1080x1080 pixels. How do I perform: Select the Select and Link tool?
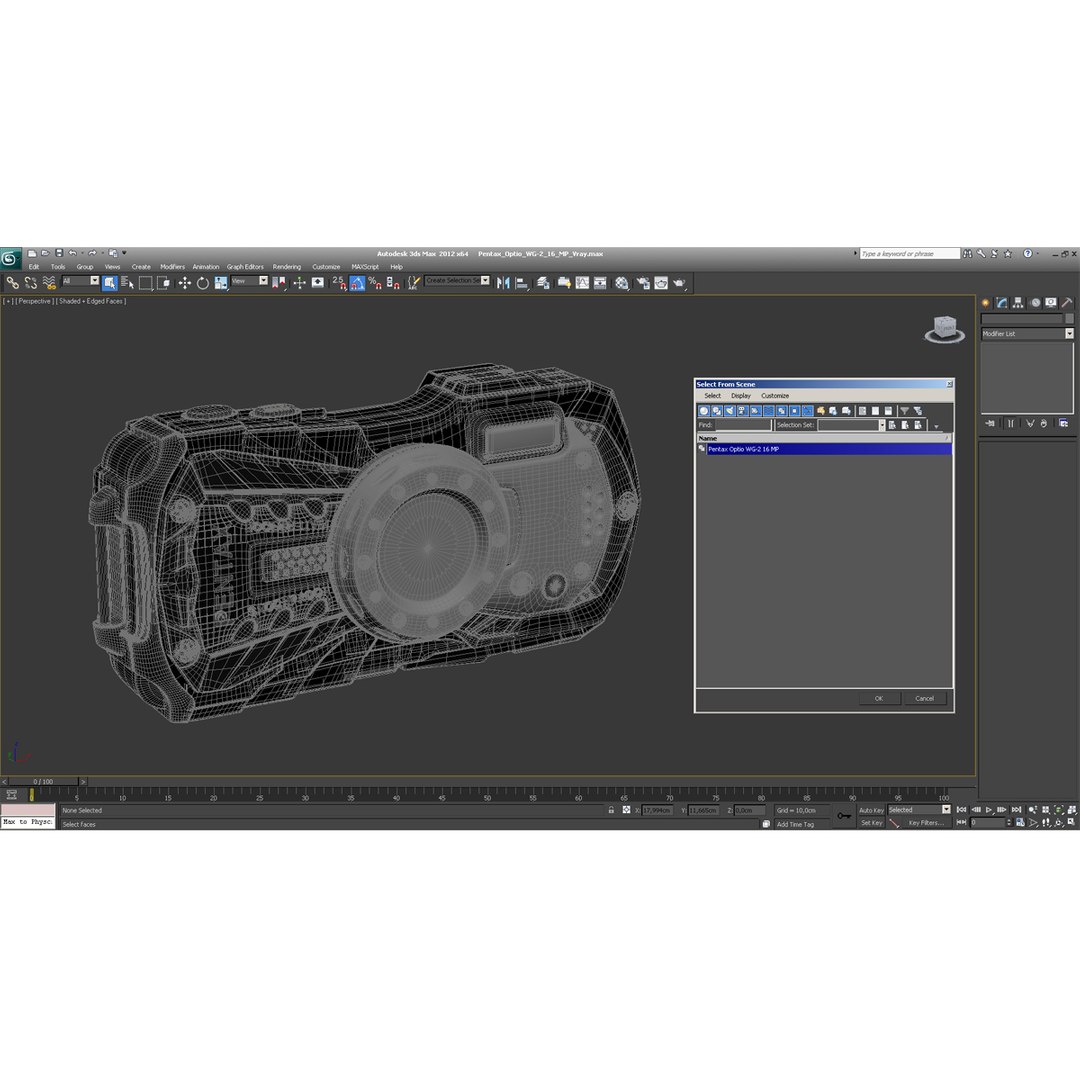coord(12,282)
